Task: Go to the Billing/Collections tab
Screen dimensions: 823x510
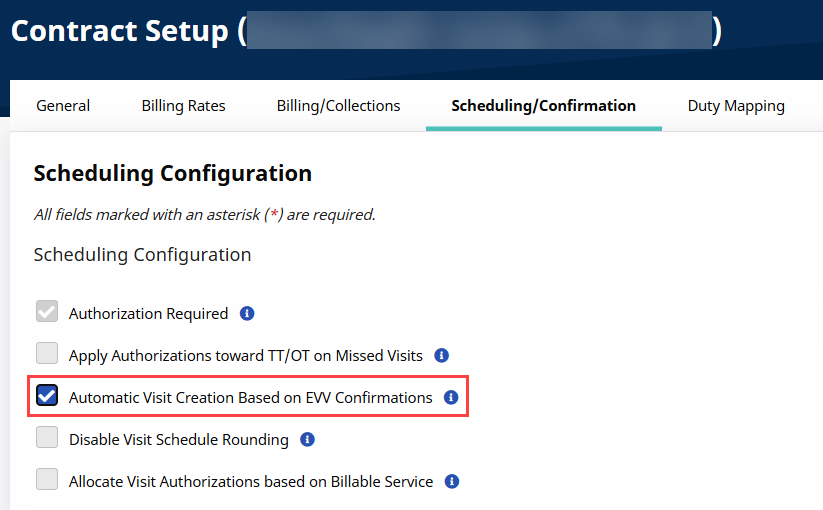Action: click(x=338, y=106)
